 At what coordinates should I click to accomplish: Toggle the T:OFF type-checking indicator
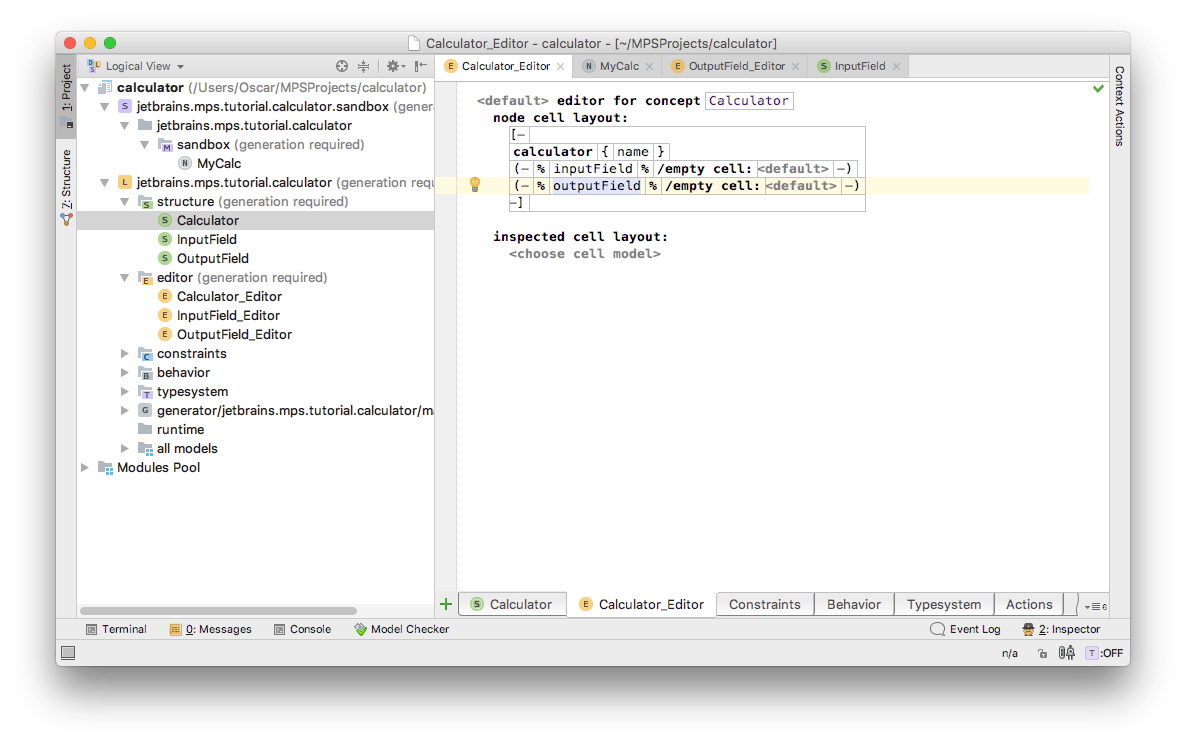(x=1104, y=653)
